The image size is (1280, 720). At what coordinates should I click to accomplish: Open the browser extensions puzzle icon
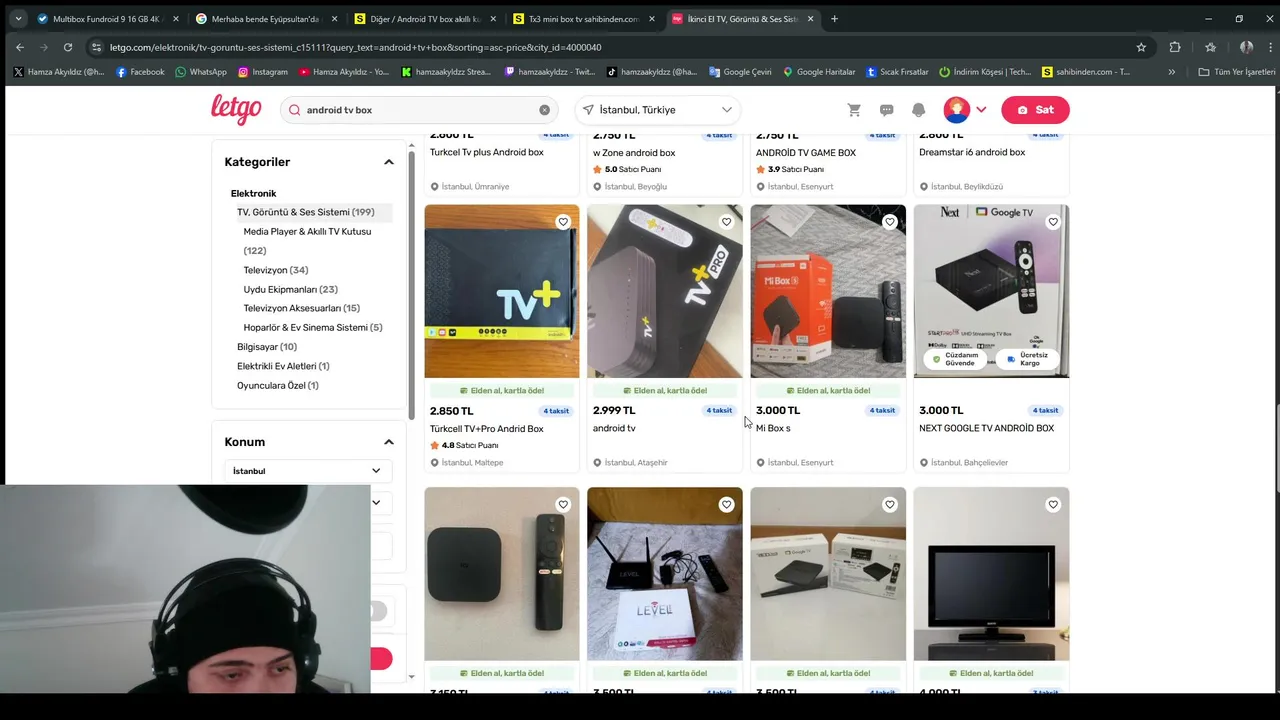[1175, 47]
